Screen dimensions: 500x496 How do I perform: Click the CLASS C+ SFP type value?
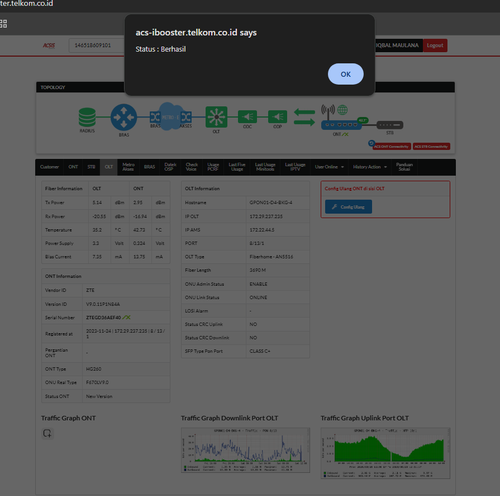coord(260,351)
